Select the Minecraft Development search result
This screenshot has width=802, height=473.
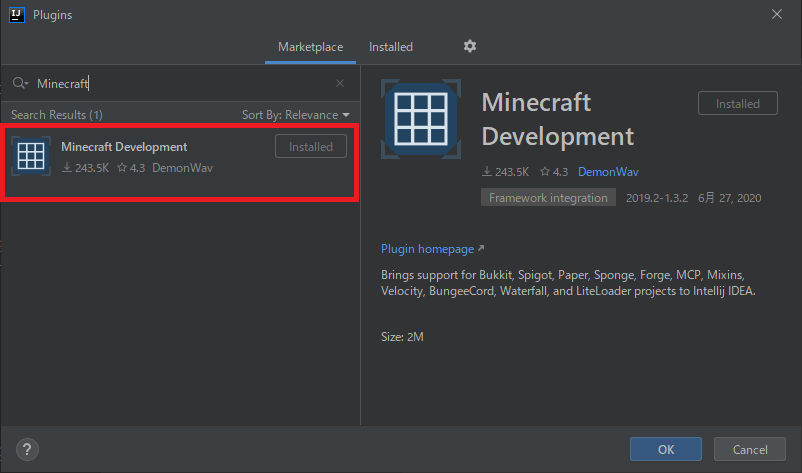click(180, 162)
